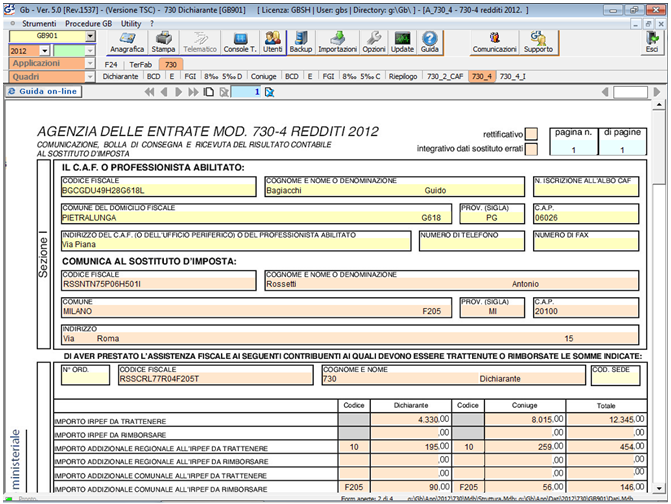Click Coniuge IRPEF da trattenere value 8.015,00
The height and width of the screenshot is (504, 671).
click(x=525, y=420)
